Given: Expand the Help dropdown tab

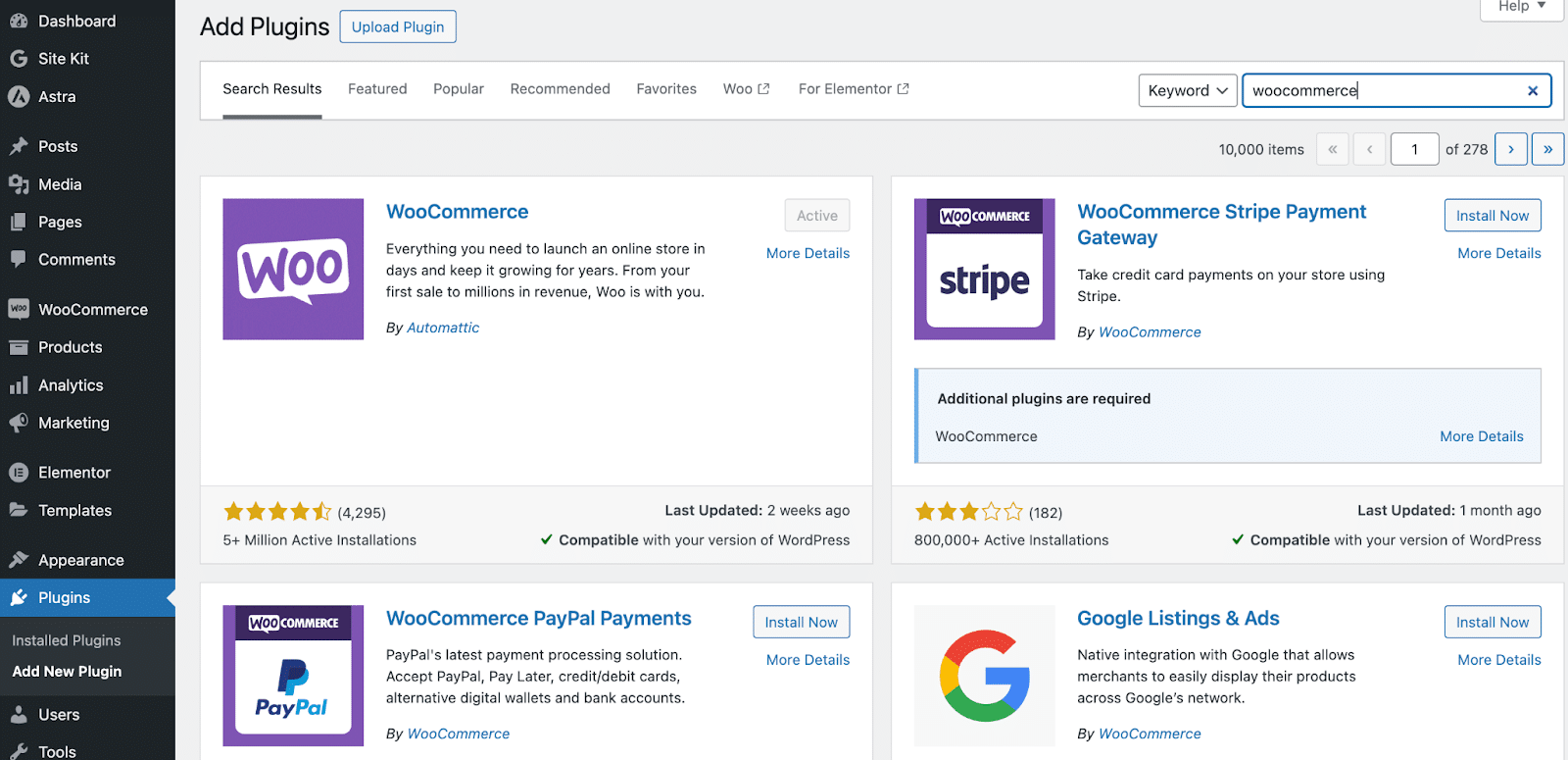Looking at the screenshot, I should [x=1522, y=8].
